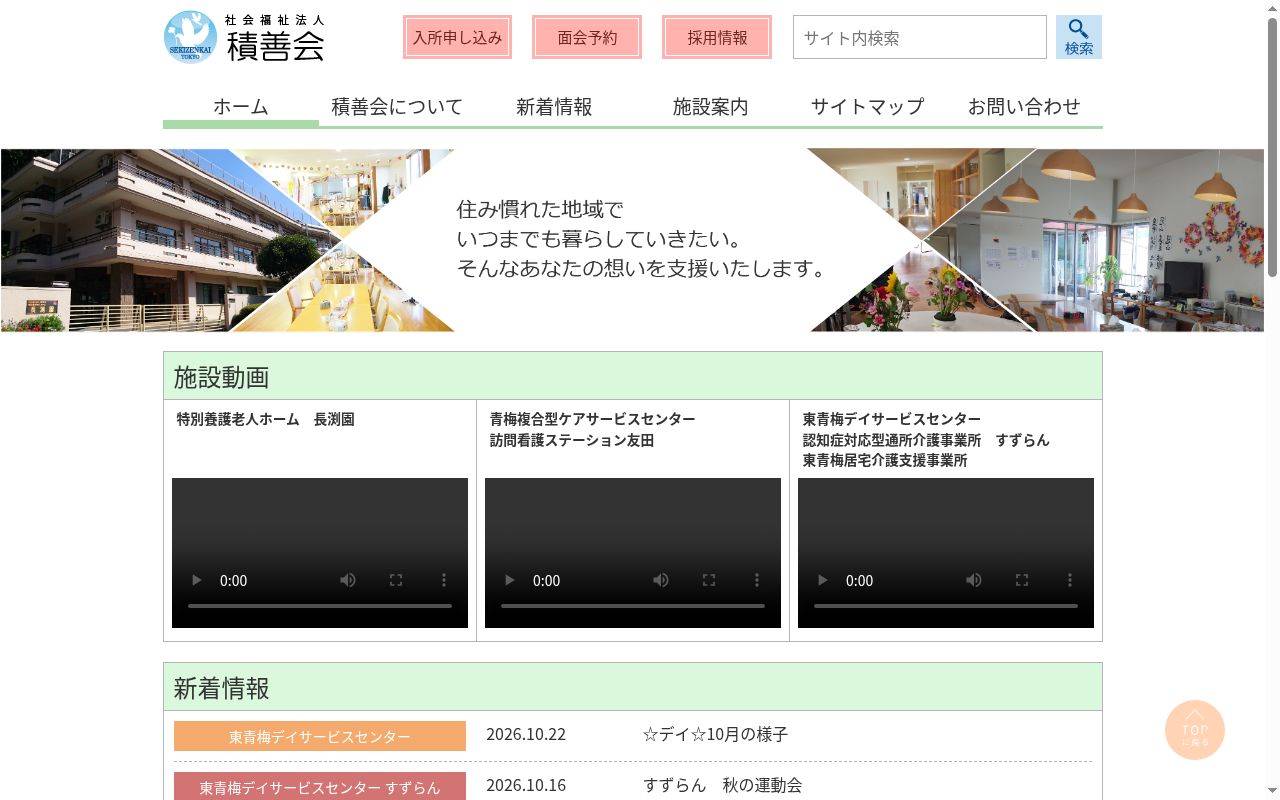This screenshot has height=800, width=1280.
Task: Mute the 長渕園 video audio
Action: [348, 580]
